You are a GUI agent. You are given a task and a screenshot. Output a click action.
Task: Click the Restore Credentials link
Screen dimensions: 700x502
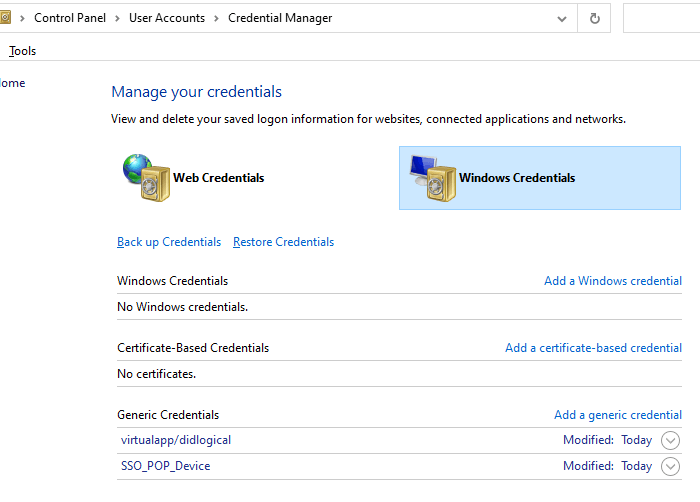(283, 242)
